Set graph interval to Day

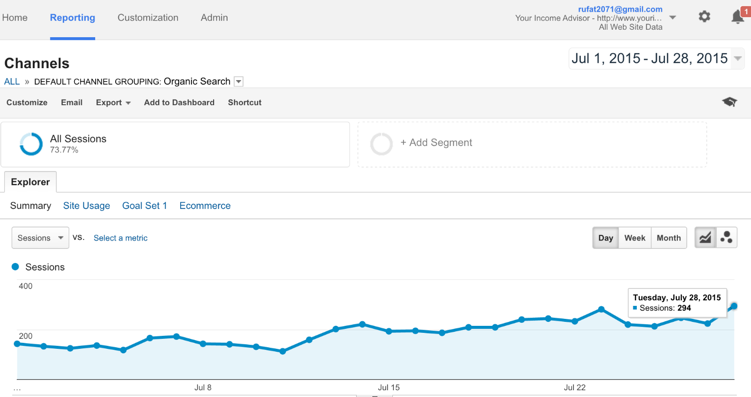pos(605,238)
